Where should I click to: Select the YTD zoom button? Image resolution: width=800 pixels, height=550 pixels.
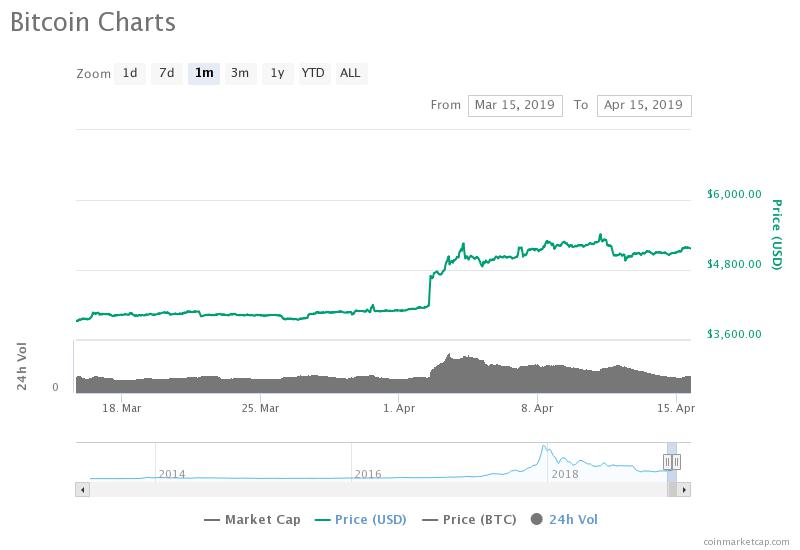[313, 73]
